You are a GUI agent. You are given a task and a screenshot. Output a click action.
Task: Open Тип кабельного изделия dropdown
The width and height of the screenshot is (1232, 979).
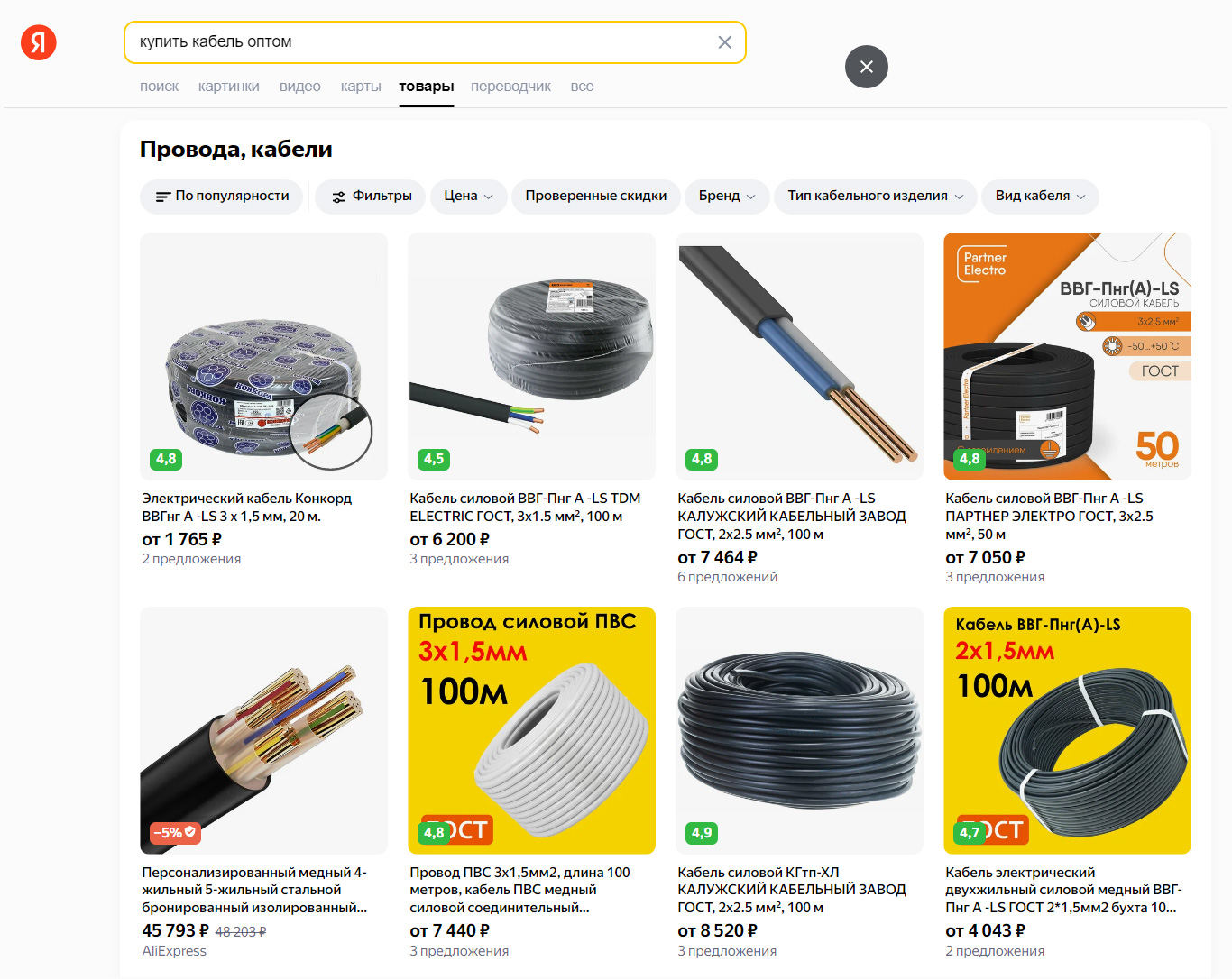pos(875,197)
